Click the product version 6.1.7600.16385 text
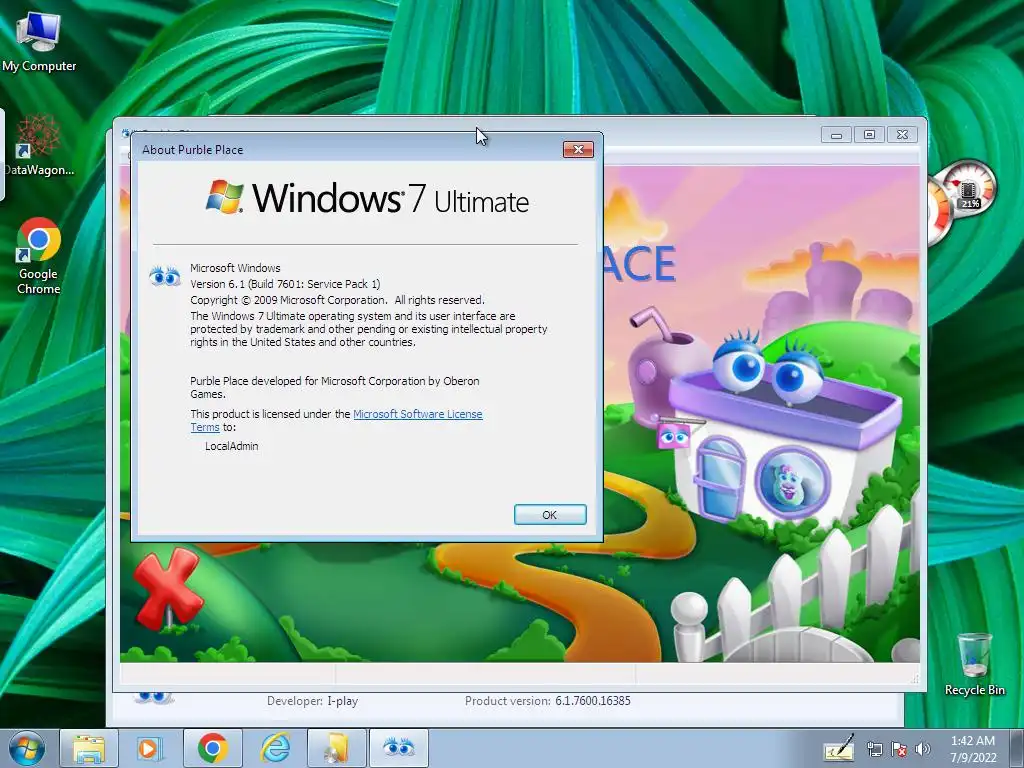The width and height of the screenshot is (1024, 768). (593, 701)
